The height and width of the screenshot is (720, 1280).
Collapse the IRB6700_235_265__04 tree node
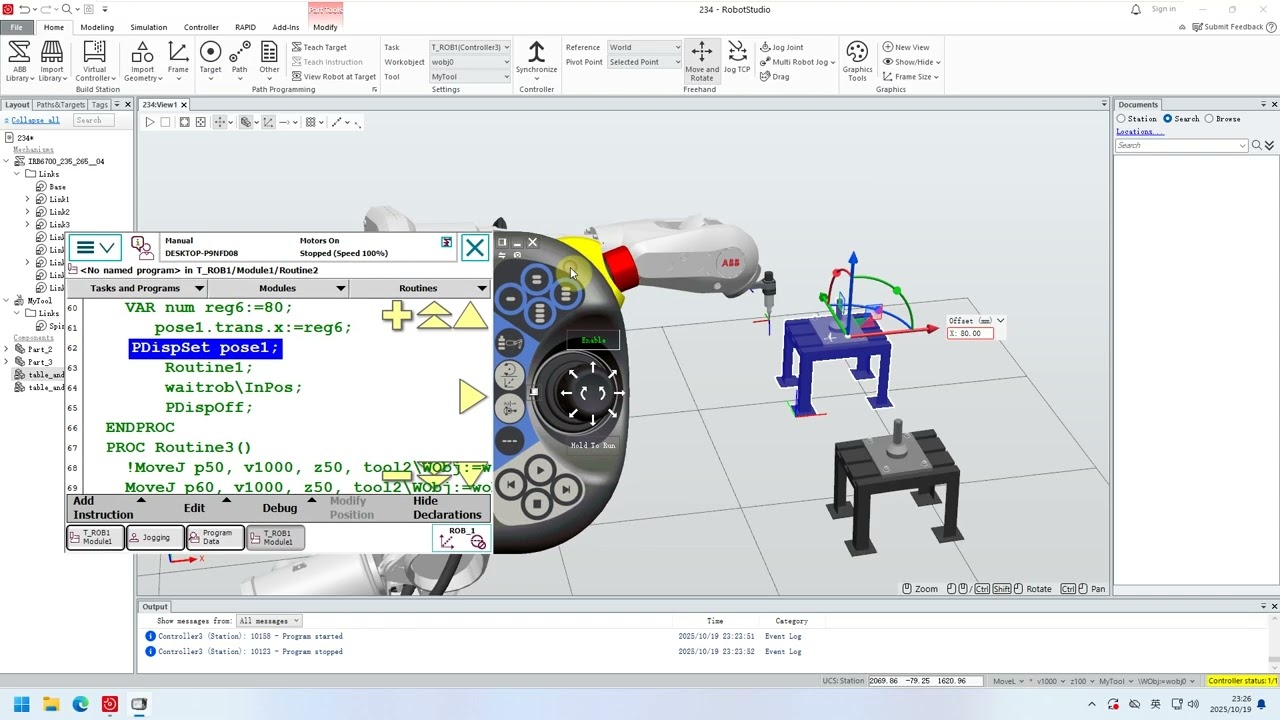click(x=6, y=161)
